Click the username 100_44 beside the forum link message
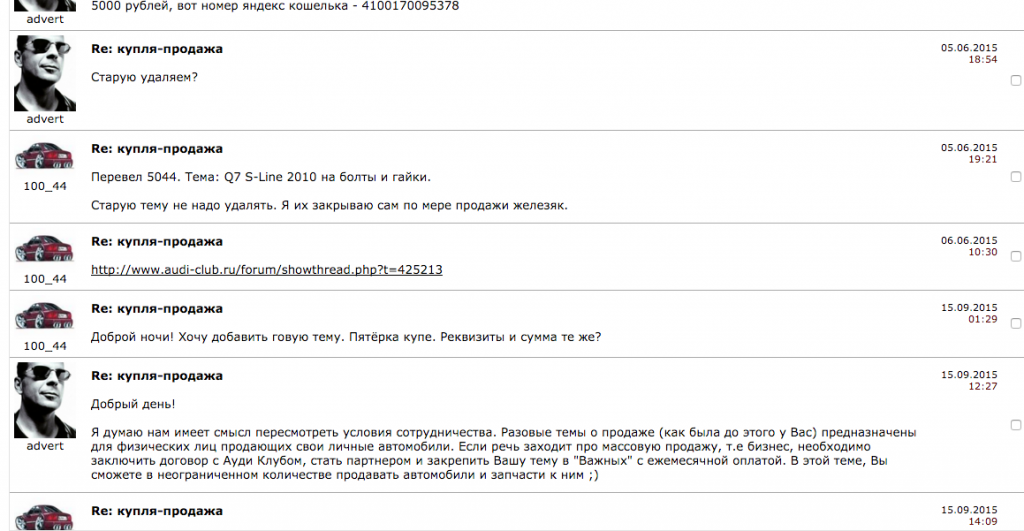This screenshot has height=531, width=1024. (45, 279)
